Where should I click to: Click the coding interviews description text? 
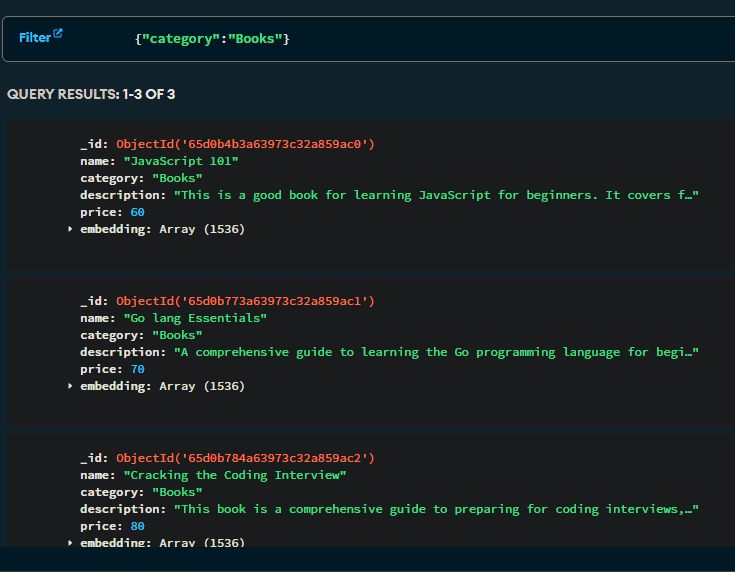(x=435, y=509)
